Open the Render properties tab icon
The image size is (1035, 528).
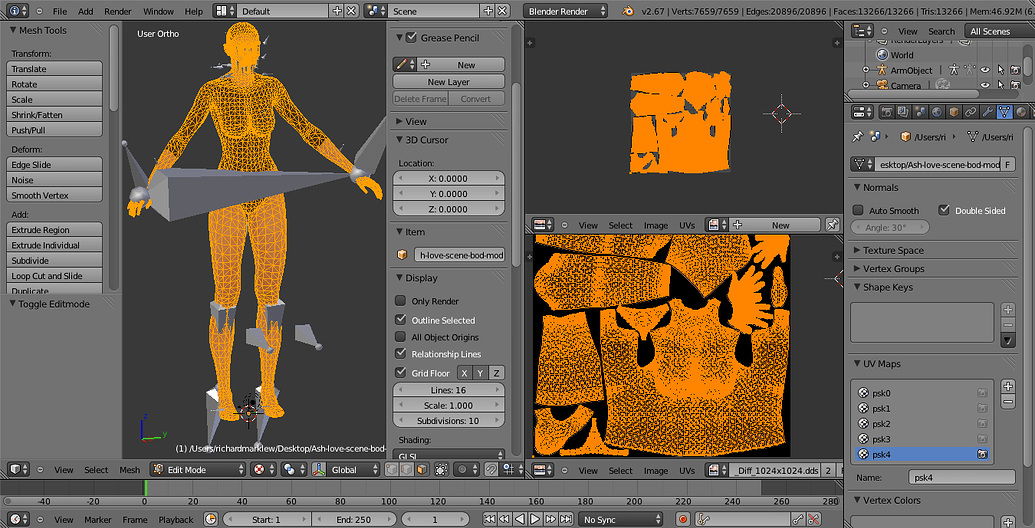[x=886, y=112]
